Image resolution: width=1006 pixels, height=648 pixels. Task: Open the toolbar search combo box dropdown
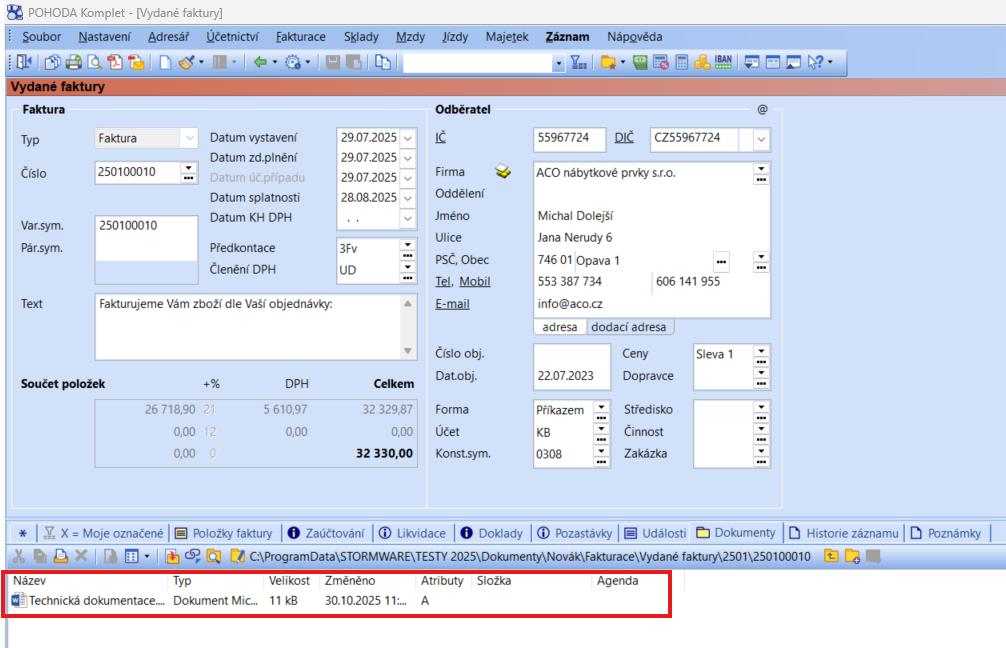click(558, 63)
